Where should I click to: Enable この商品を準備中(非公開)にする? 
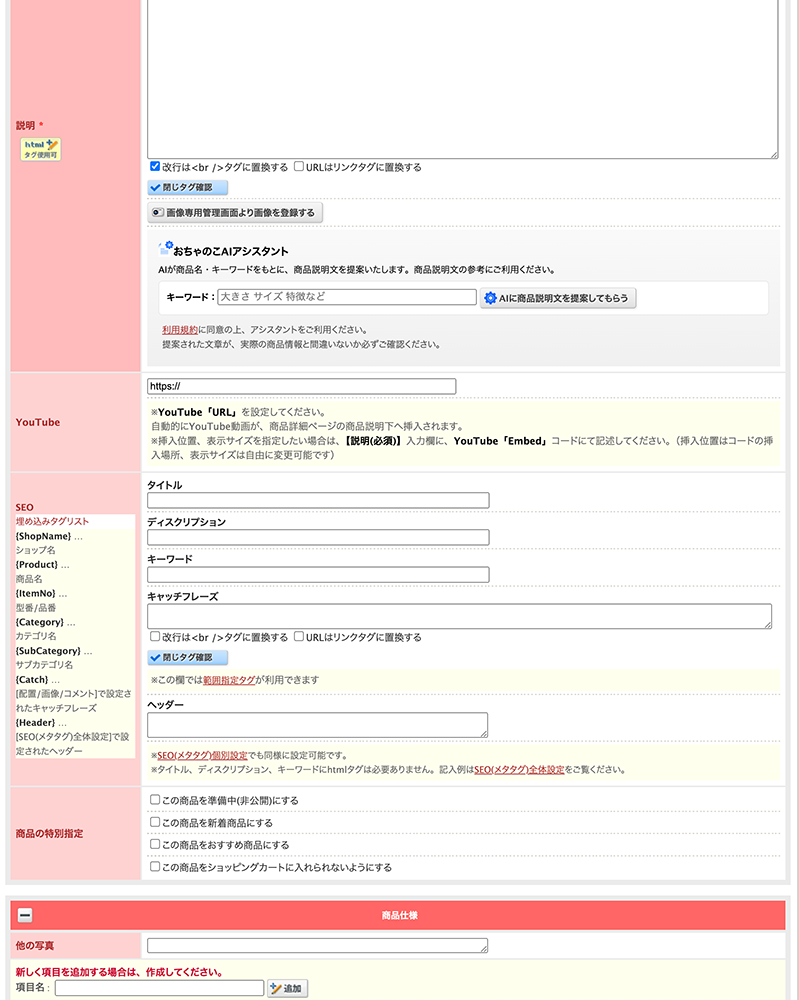[155, 800]
